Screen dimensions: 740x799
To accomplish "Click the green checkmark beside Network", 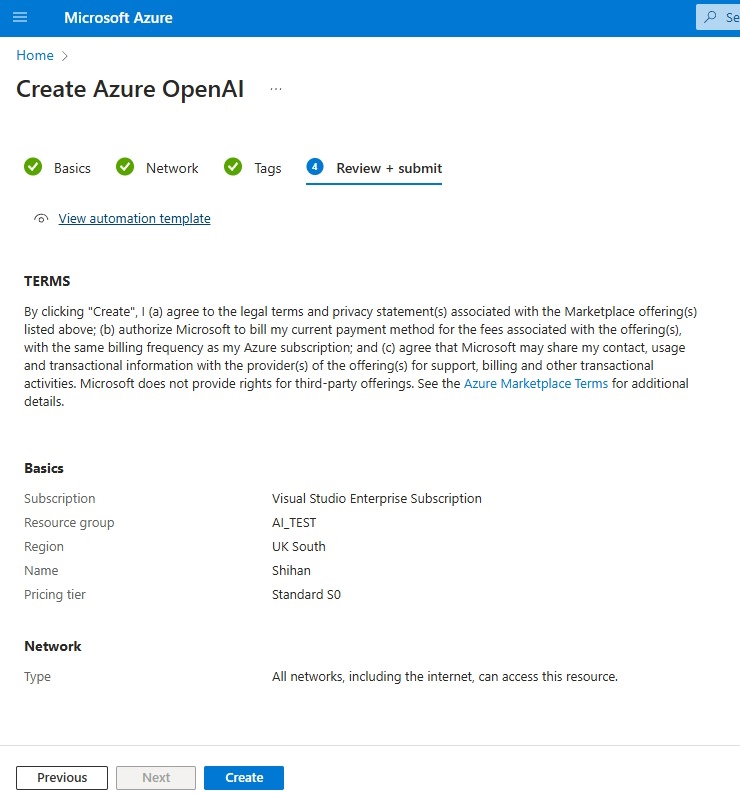I will pos(125,167).
